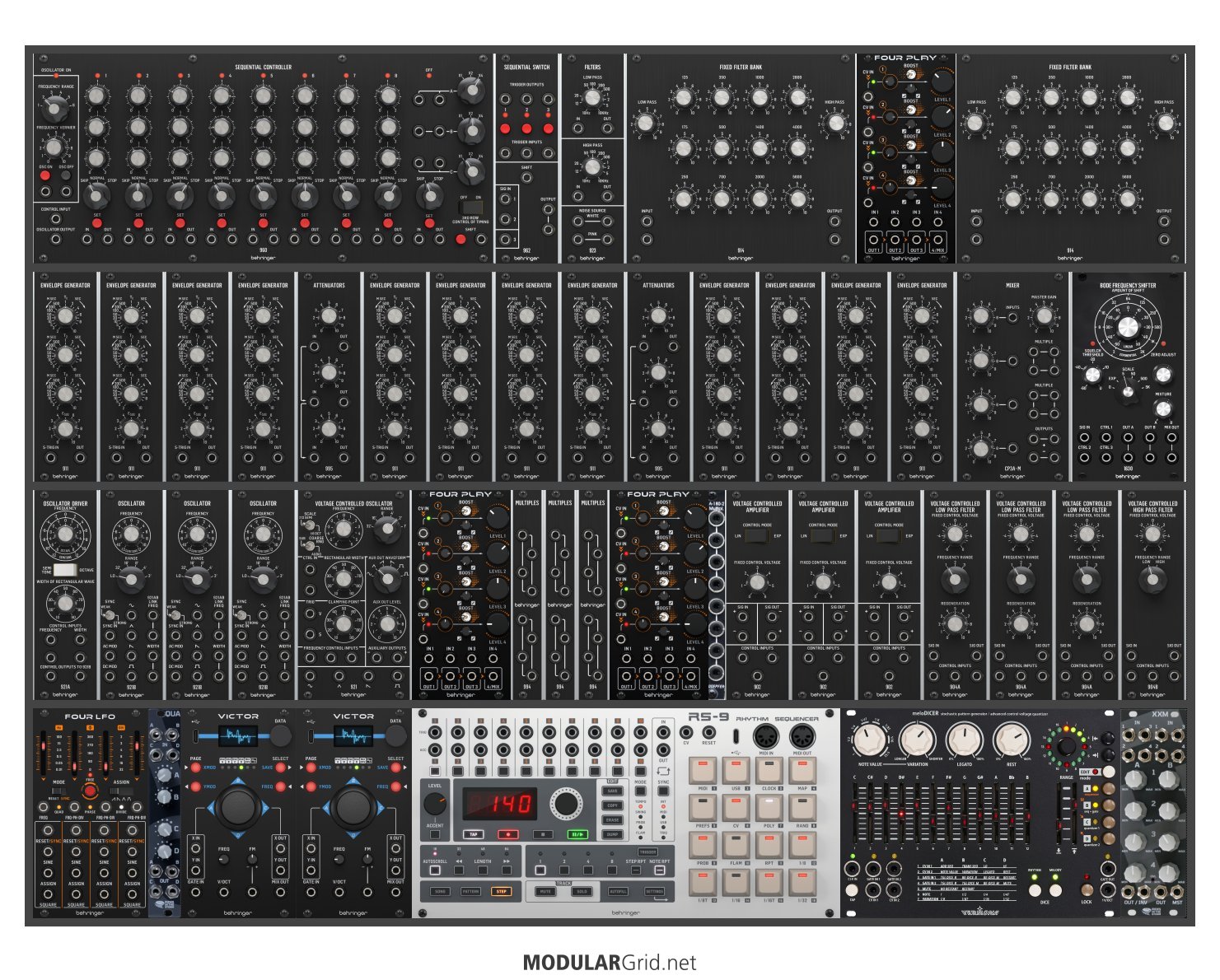Click the RS-9 length fast-forward arrow button
The image size is (1220, 980).
coord(507,870)
